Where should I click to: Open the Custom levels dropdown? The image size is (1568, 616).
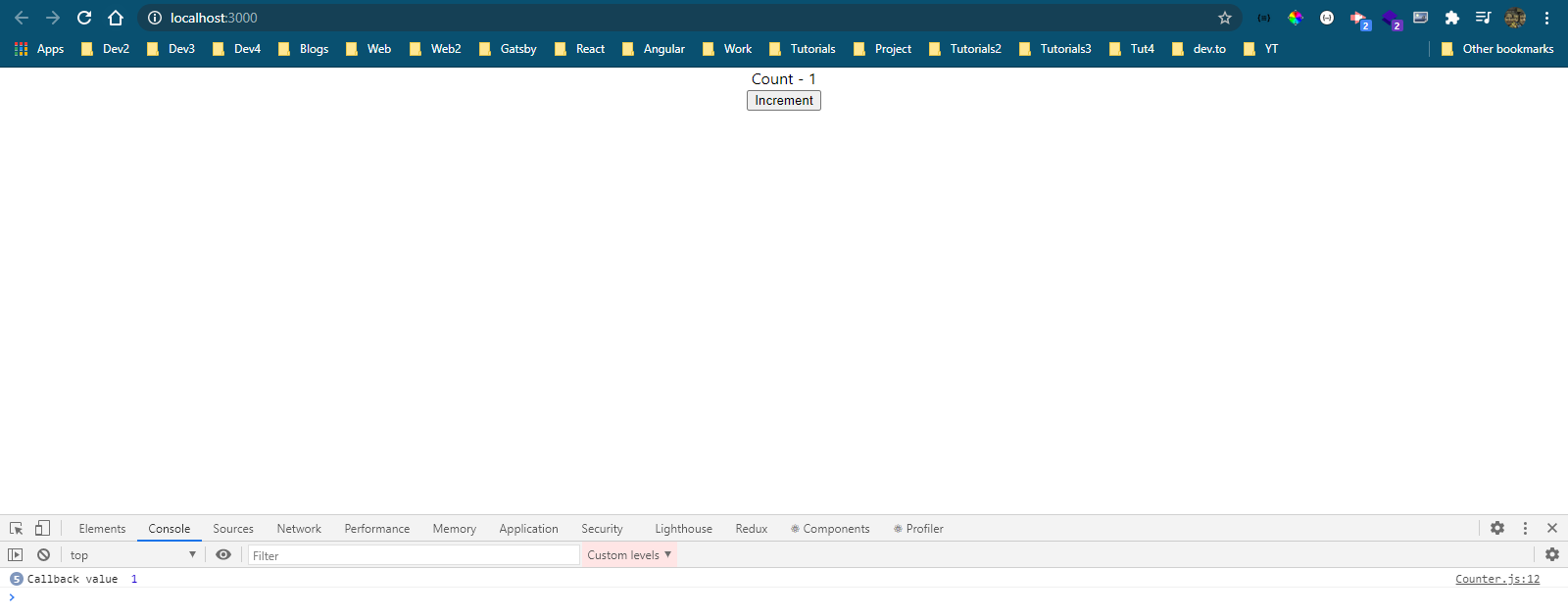click(x=629, y=555)
